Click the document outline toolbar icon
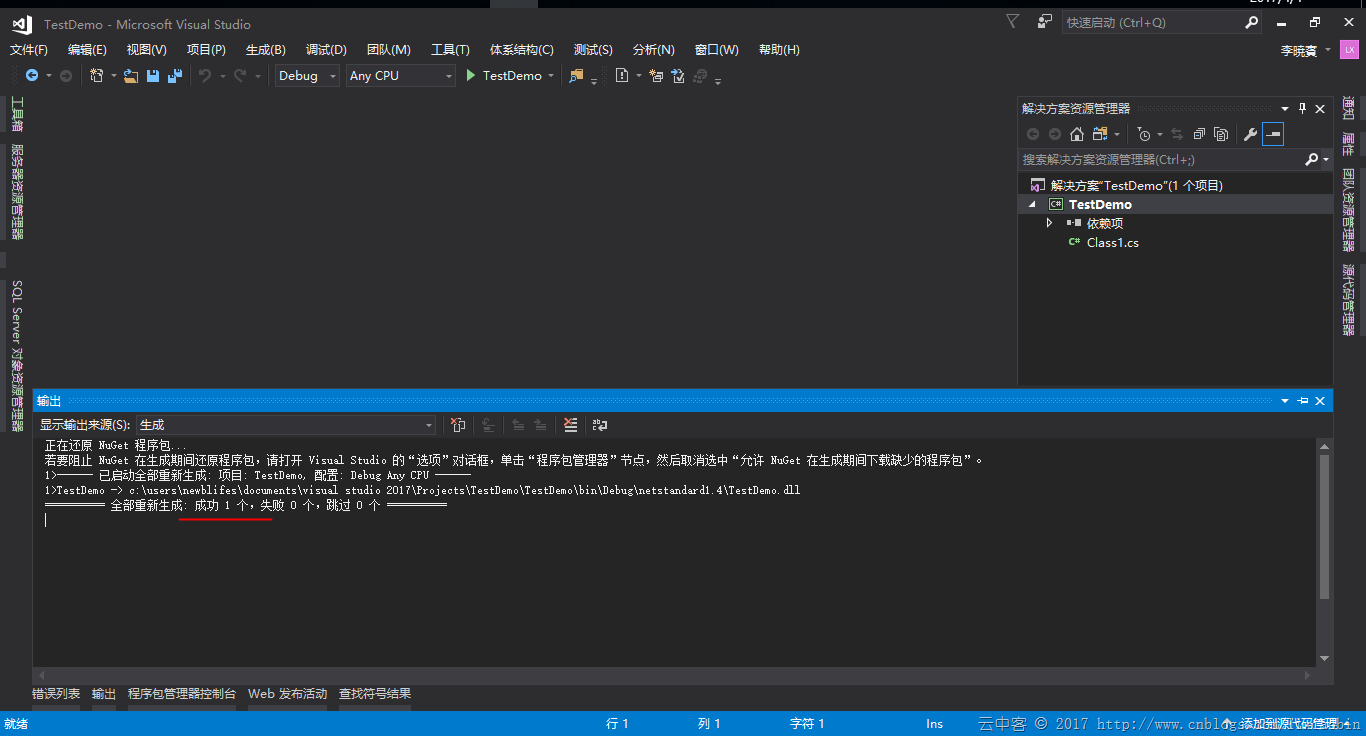This screenshot has width=1366, height=736. pyautogui.click(x=622, y=76)
